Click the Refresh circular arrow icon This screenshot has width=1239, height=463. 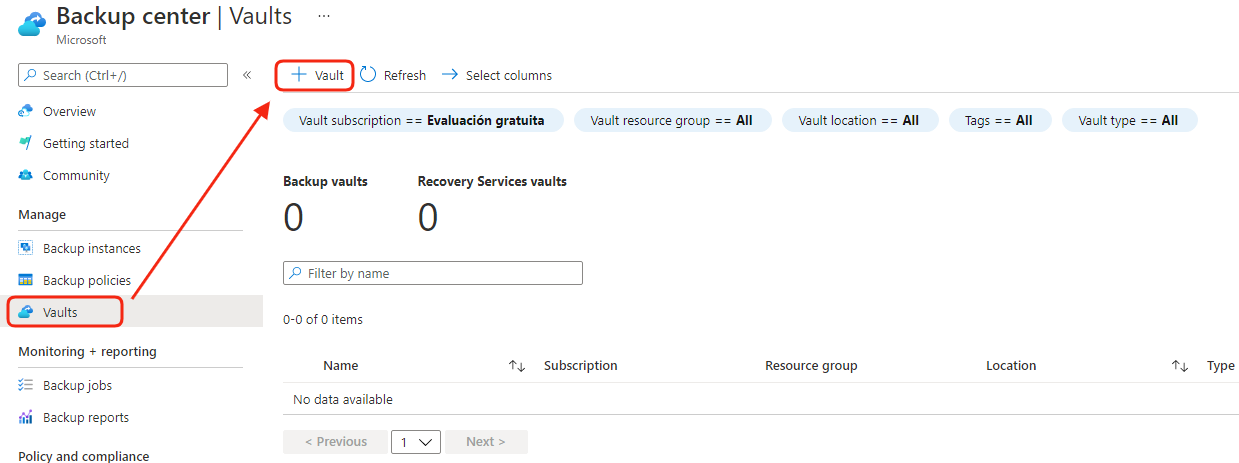[x=368, y=75]
